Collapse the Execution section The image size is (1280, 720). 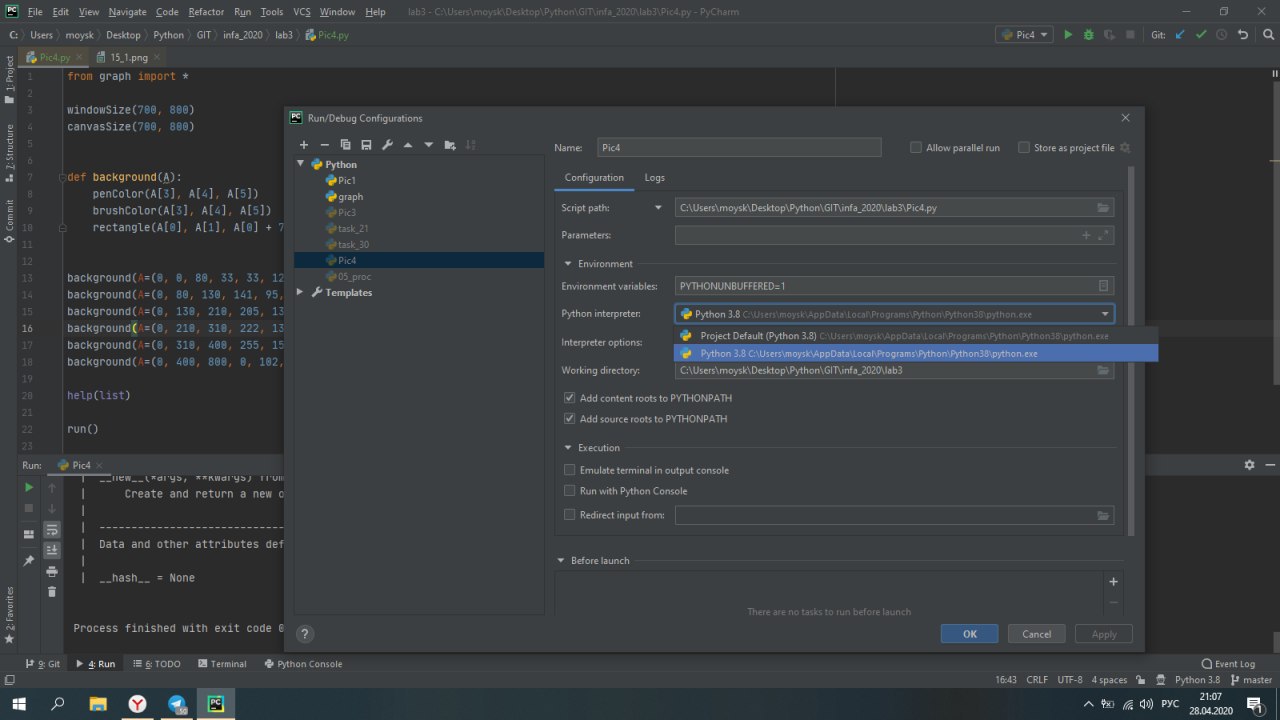(568, 448)
